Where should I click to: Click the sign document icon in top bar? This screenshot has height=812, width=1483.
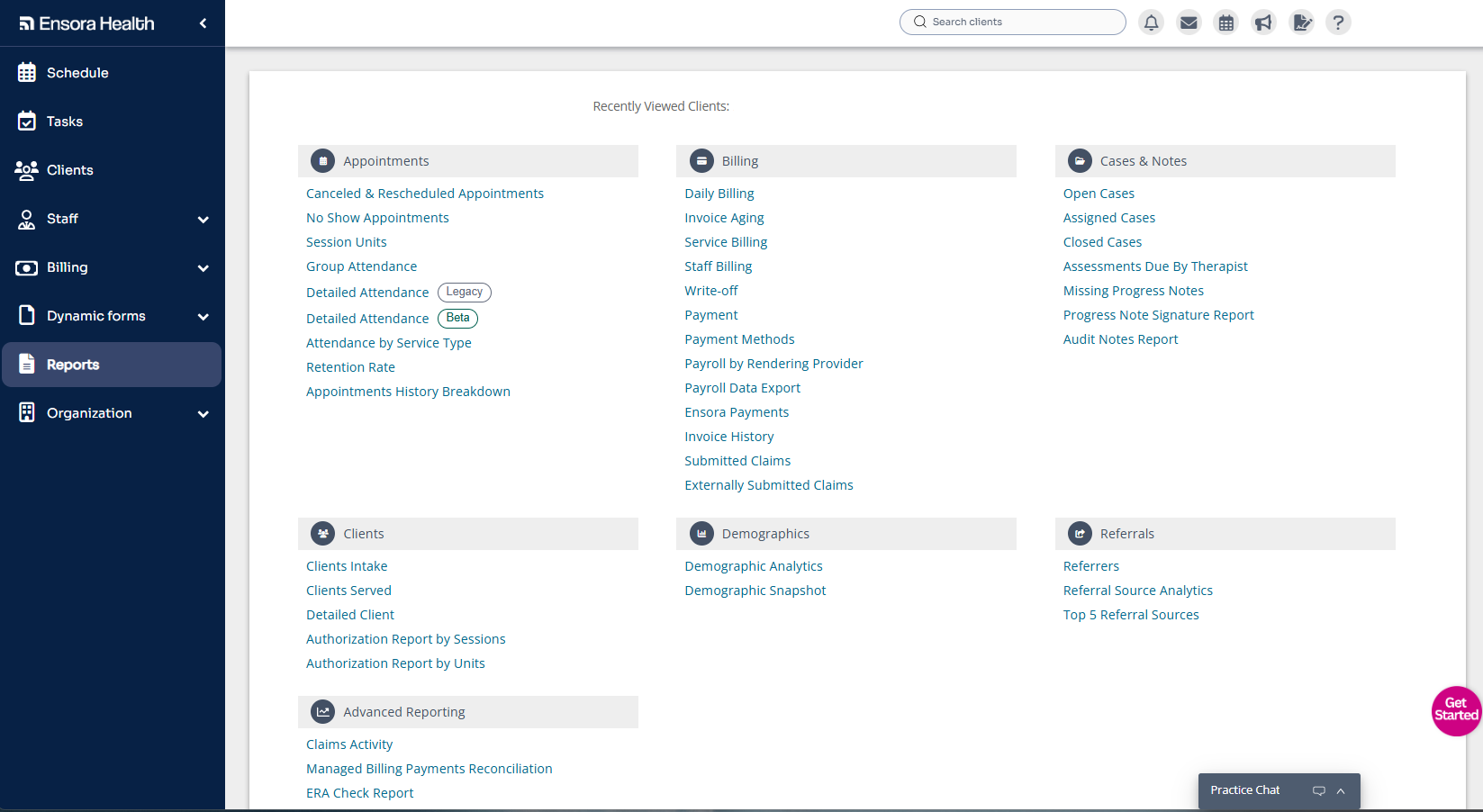1302,23
